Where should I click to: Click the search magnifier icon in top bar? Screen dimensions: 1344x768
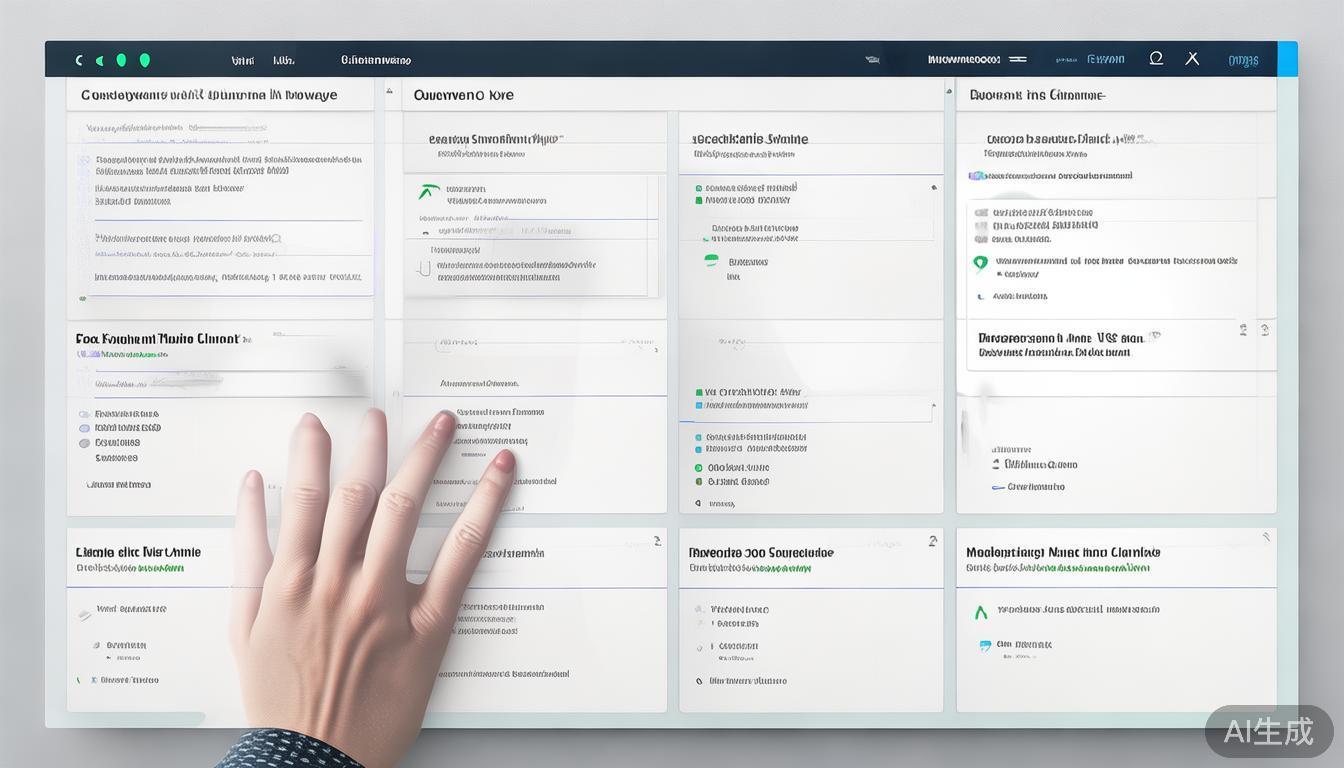(1156, 59)
